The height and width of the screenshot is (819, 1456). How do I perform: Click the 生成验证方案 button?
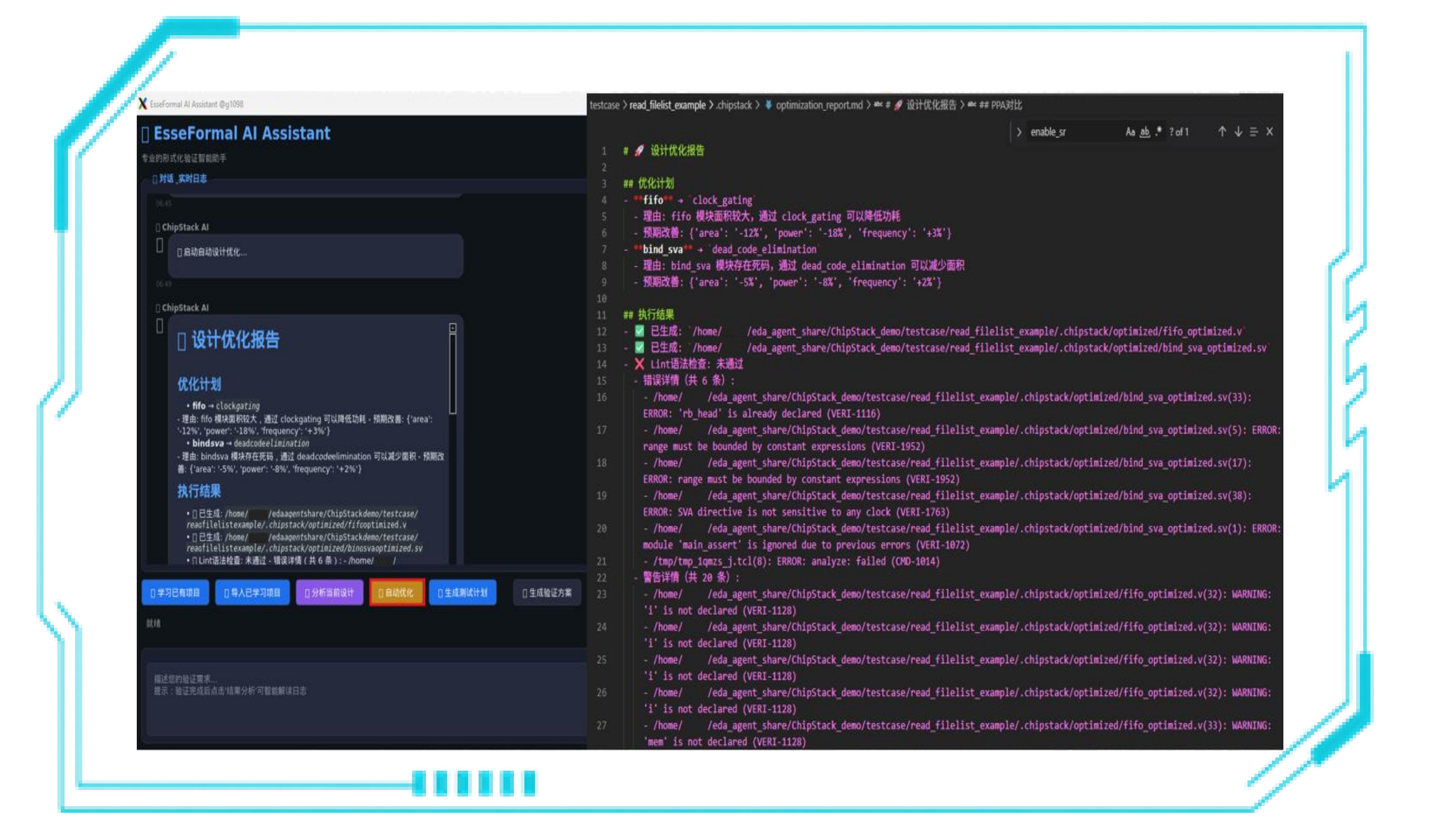coord(547,593)
